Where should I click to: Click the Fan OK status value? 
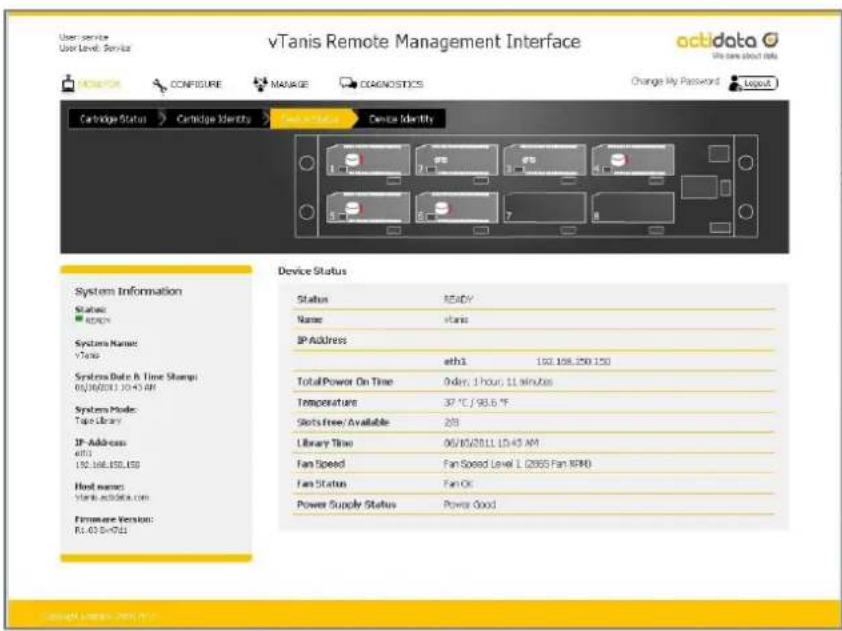[458, 484]
